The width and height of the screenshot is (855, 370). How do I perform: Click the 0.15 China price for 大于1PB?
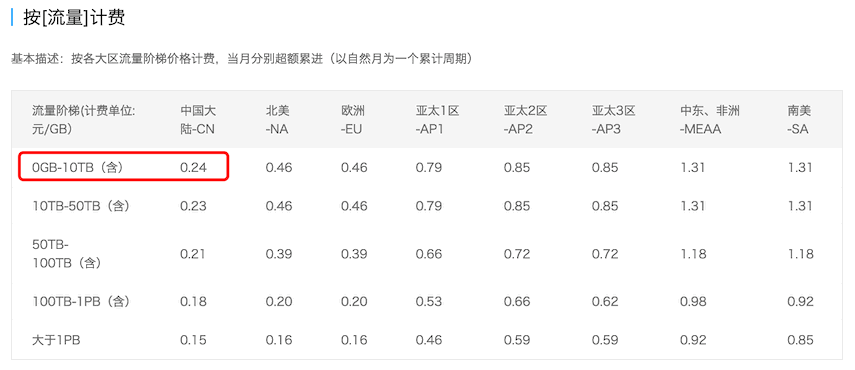pyautogui.click(x=194, y=341)
